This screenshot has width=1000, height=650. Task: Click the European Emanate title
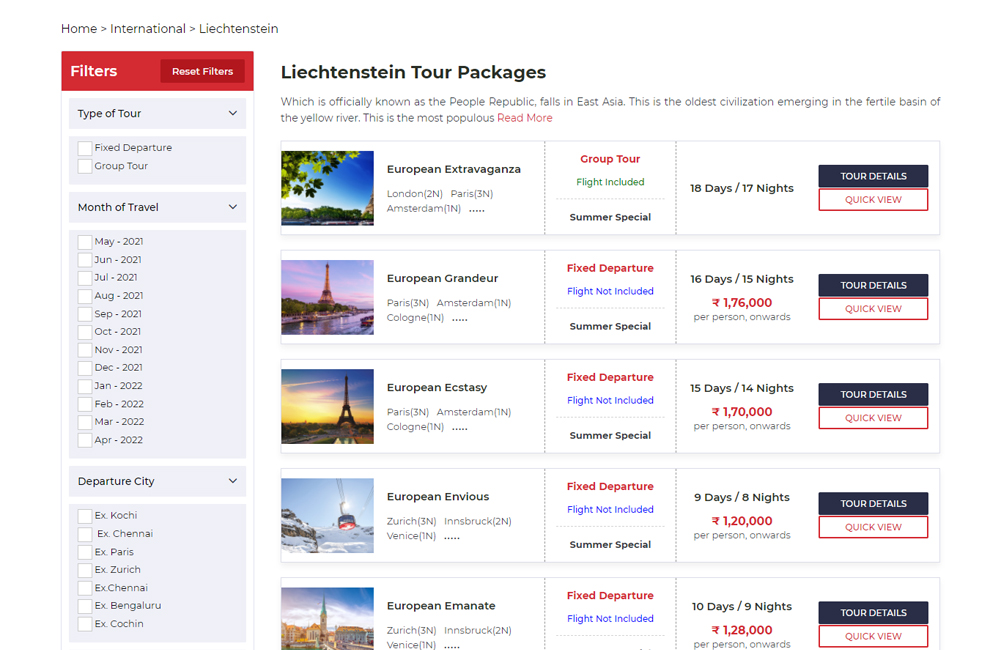(441, 605)
